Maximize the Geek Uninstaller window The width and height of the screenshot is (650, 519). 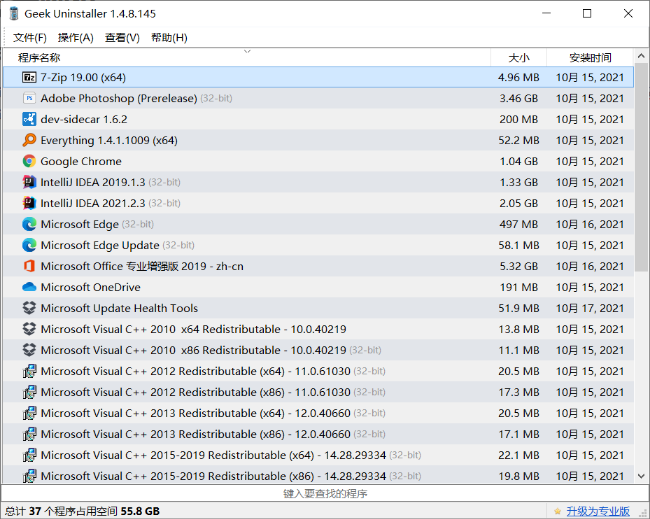587,14
